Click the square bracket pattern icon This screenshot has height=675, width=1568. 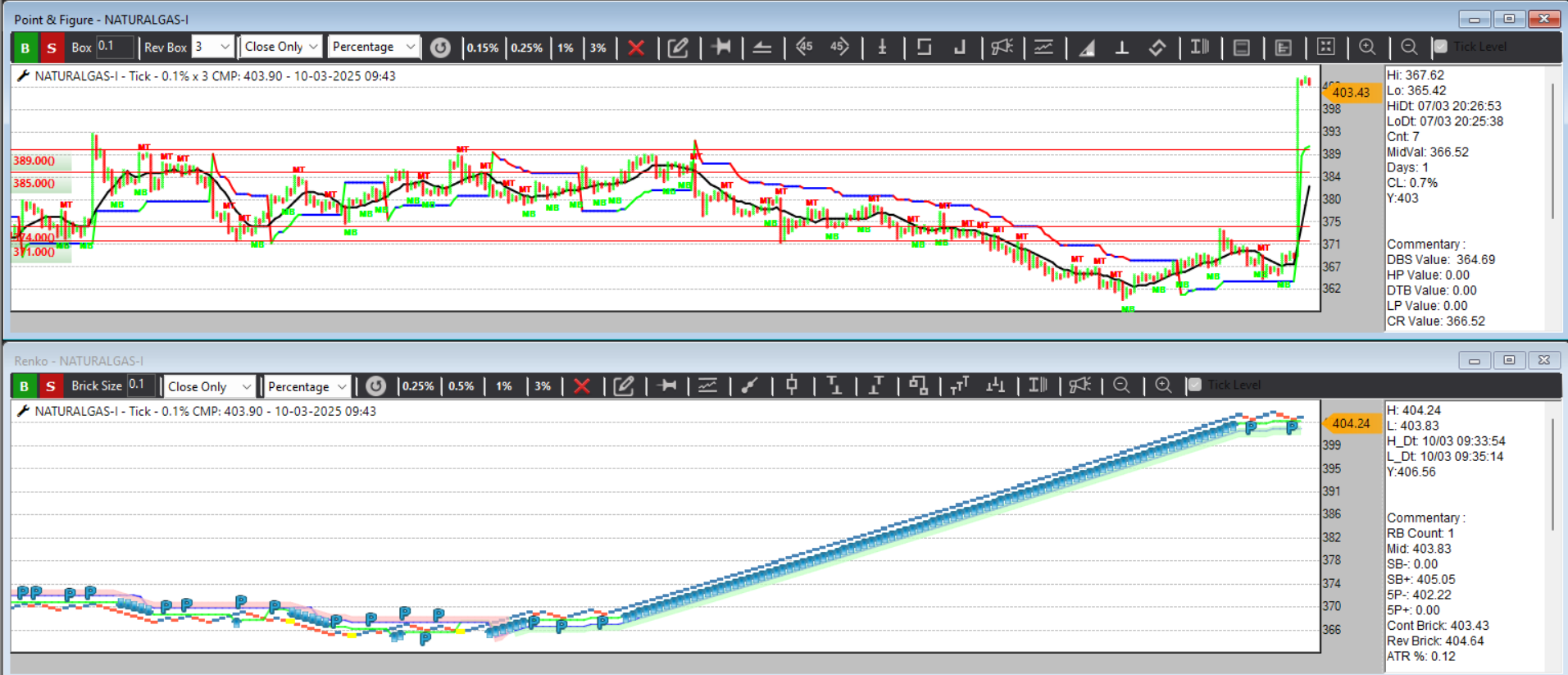coord(924,48)
